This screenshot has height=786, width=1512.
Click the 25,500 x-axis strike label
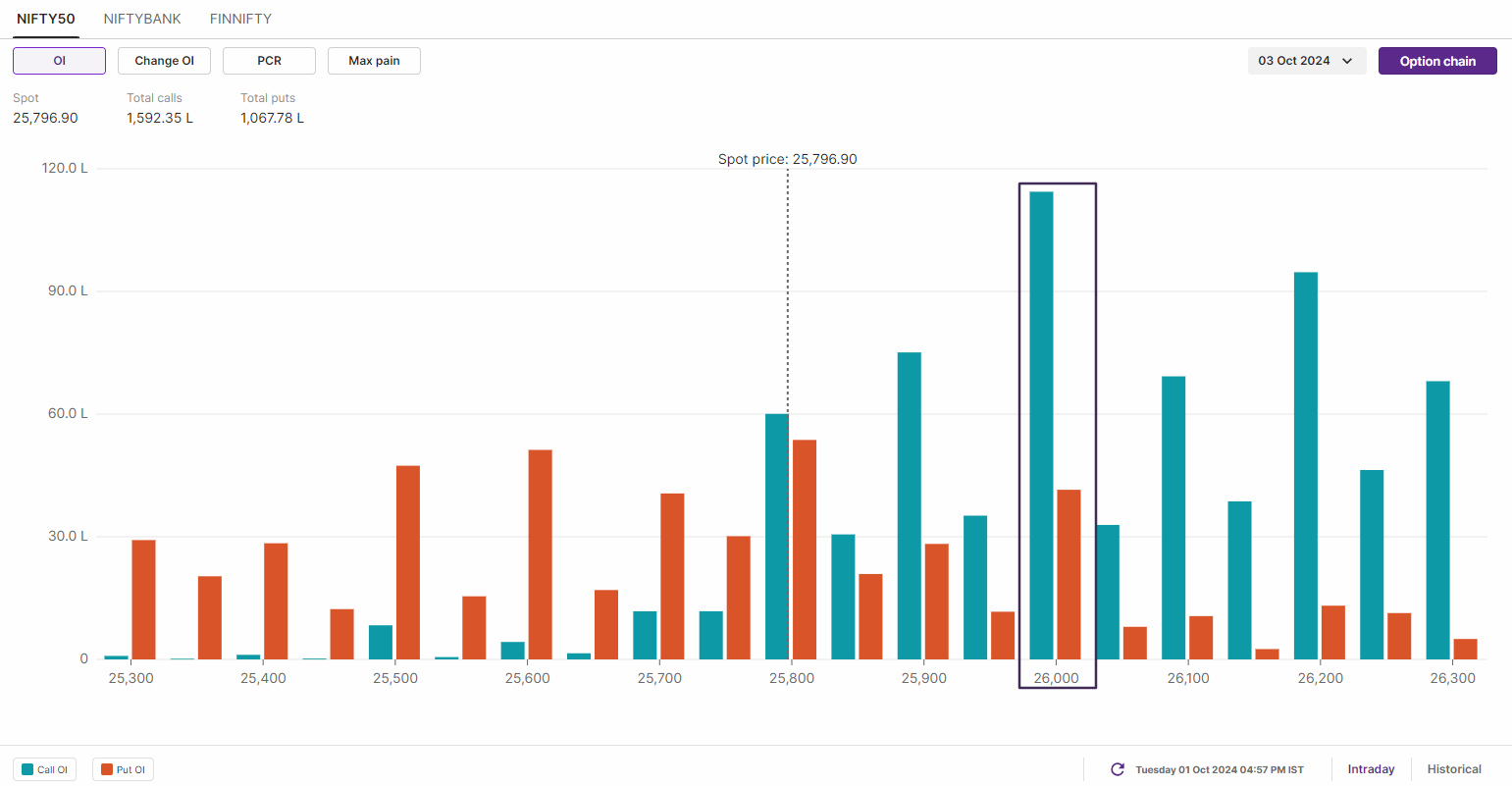[395, 678]
